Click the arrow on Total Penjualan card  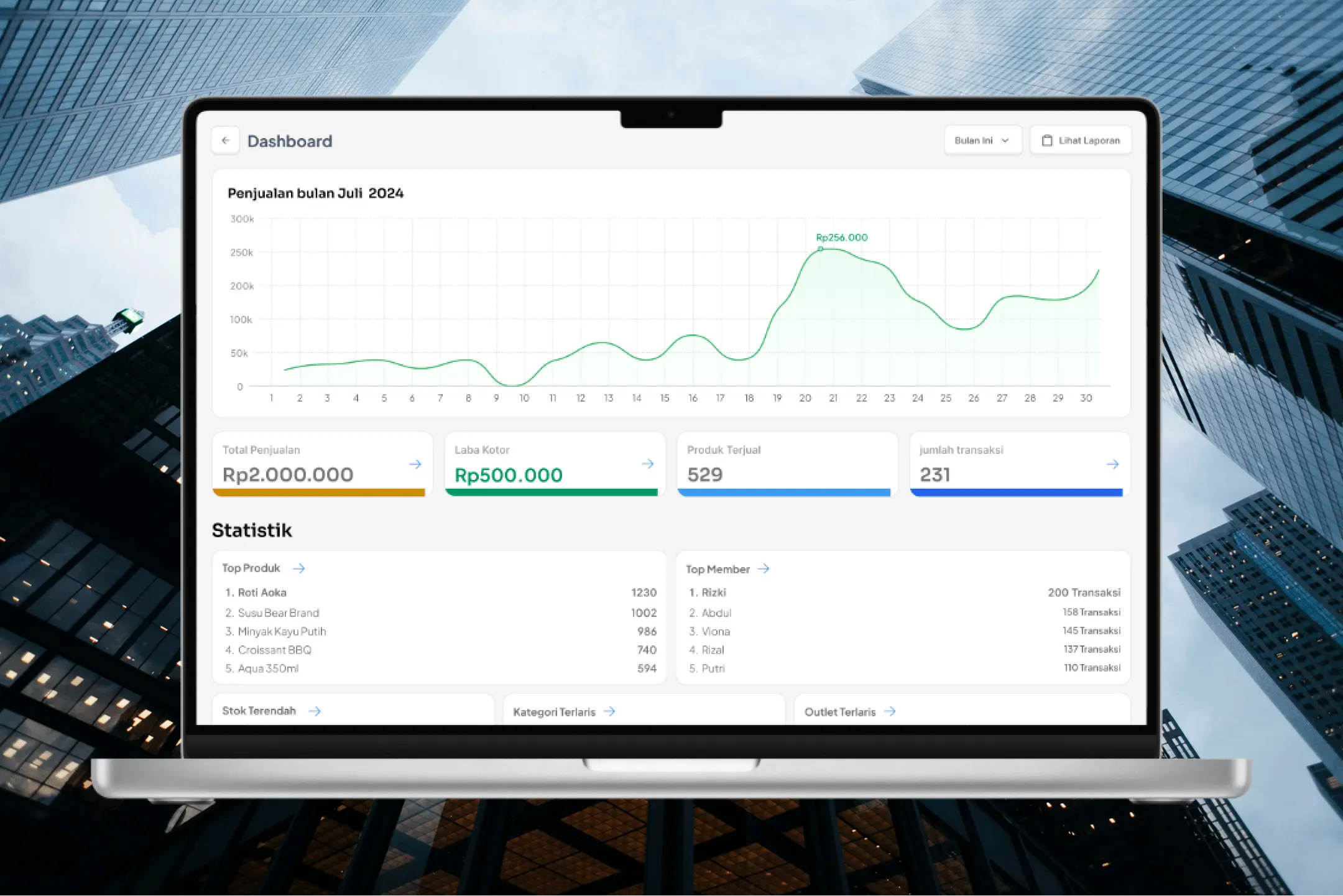[415, 464]
